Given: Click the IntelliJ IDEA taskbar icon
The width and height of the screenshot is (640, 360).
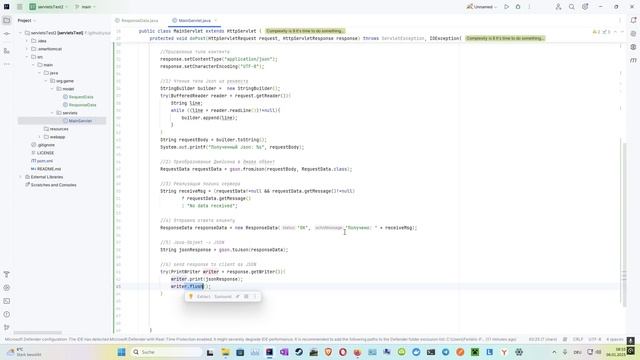Looking at the screenshot, I should [269, 352].
